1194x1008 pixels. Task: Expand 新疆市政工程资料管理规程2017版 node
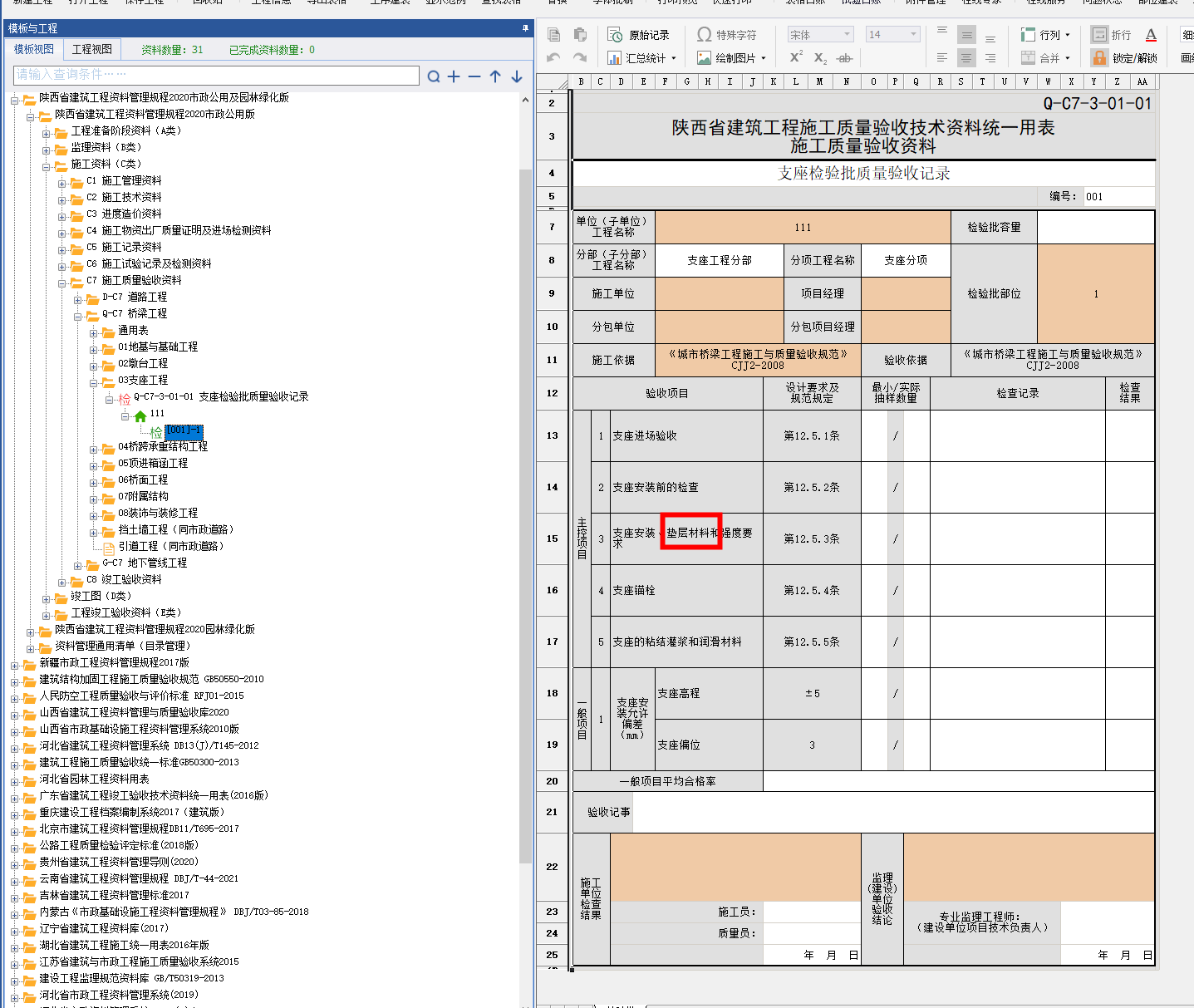(x=15, y=665)
